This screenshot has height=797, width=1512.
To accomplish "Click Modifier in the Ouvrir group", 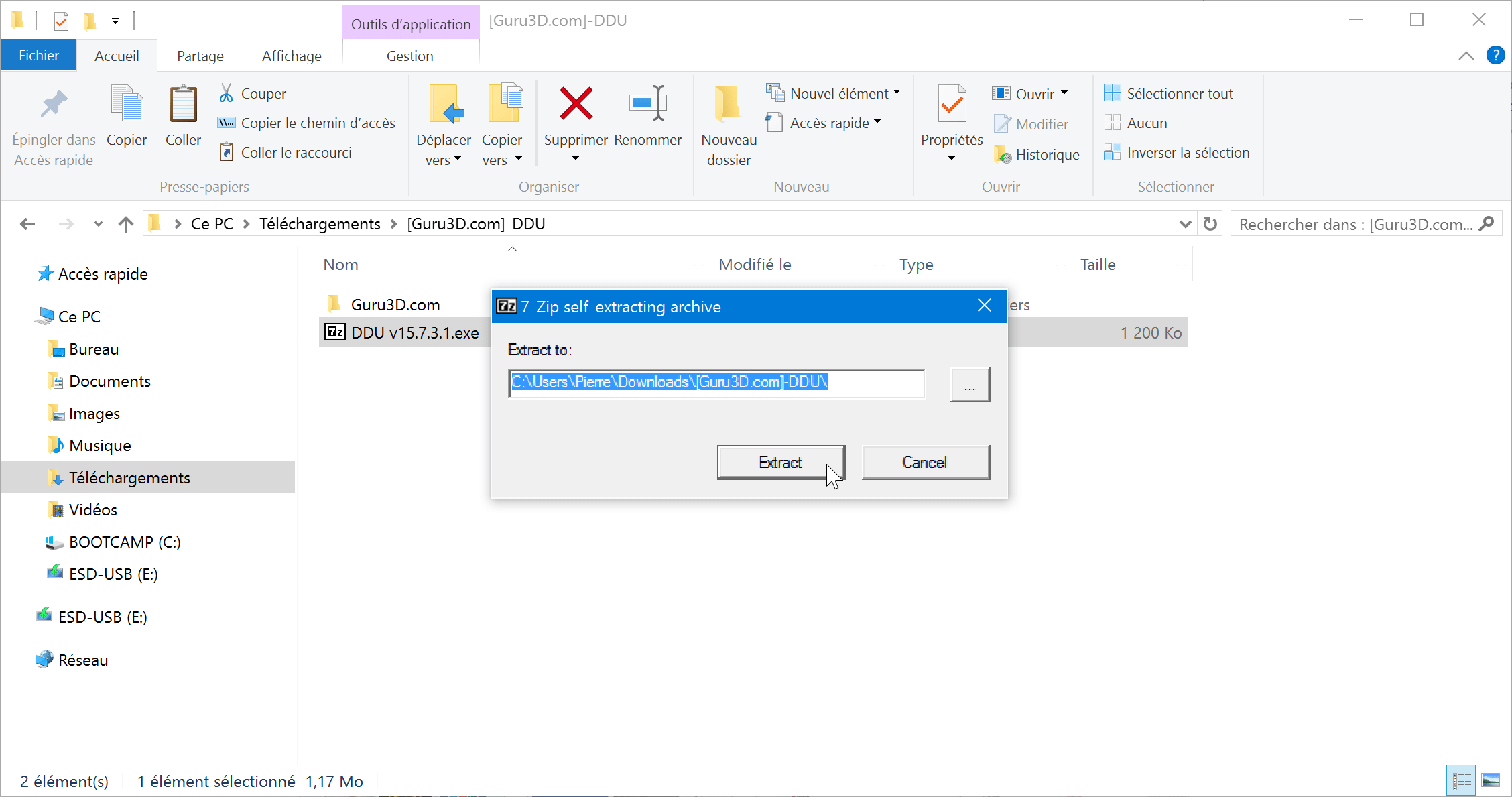I will pos(1031,124).
